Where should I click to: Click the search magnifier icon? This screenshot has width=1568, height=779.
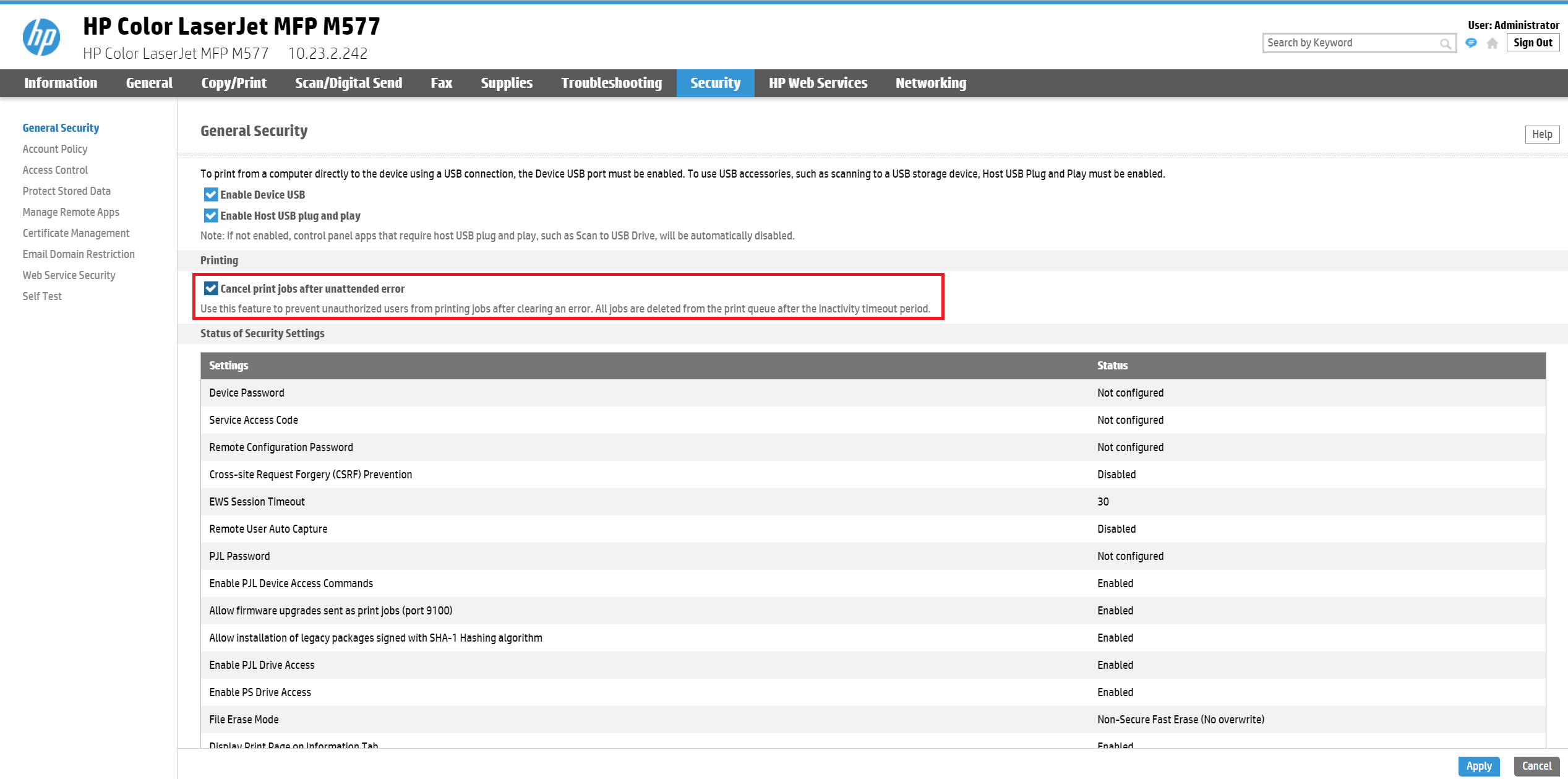1445,43
